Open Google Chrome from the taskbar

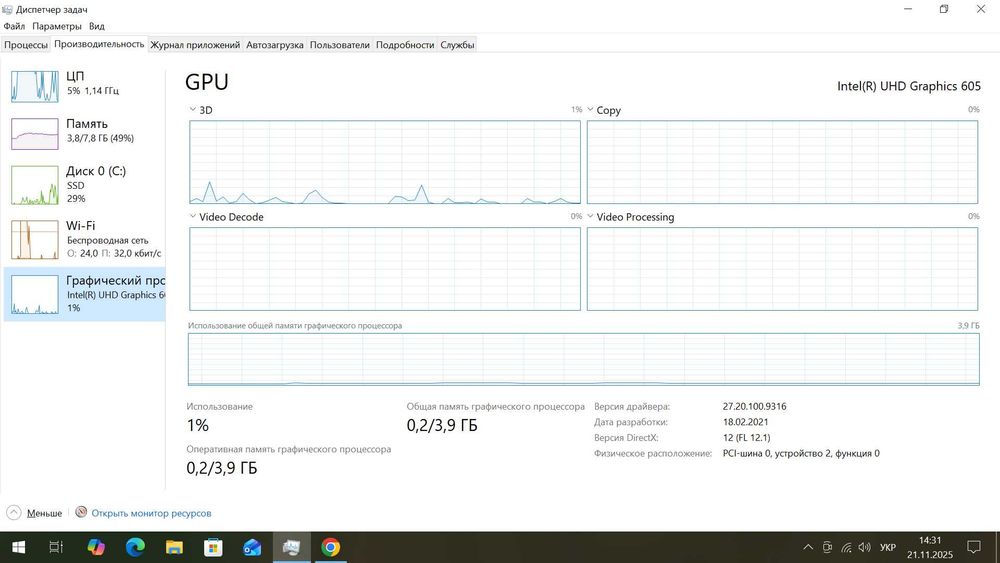pos(330,547)
